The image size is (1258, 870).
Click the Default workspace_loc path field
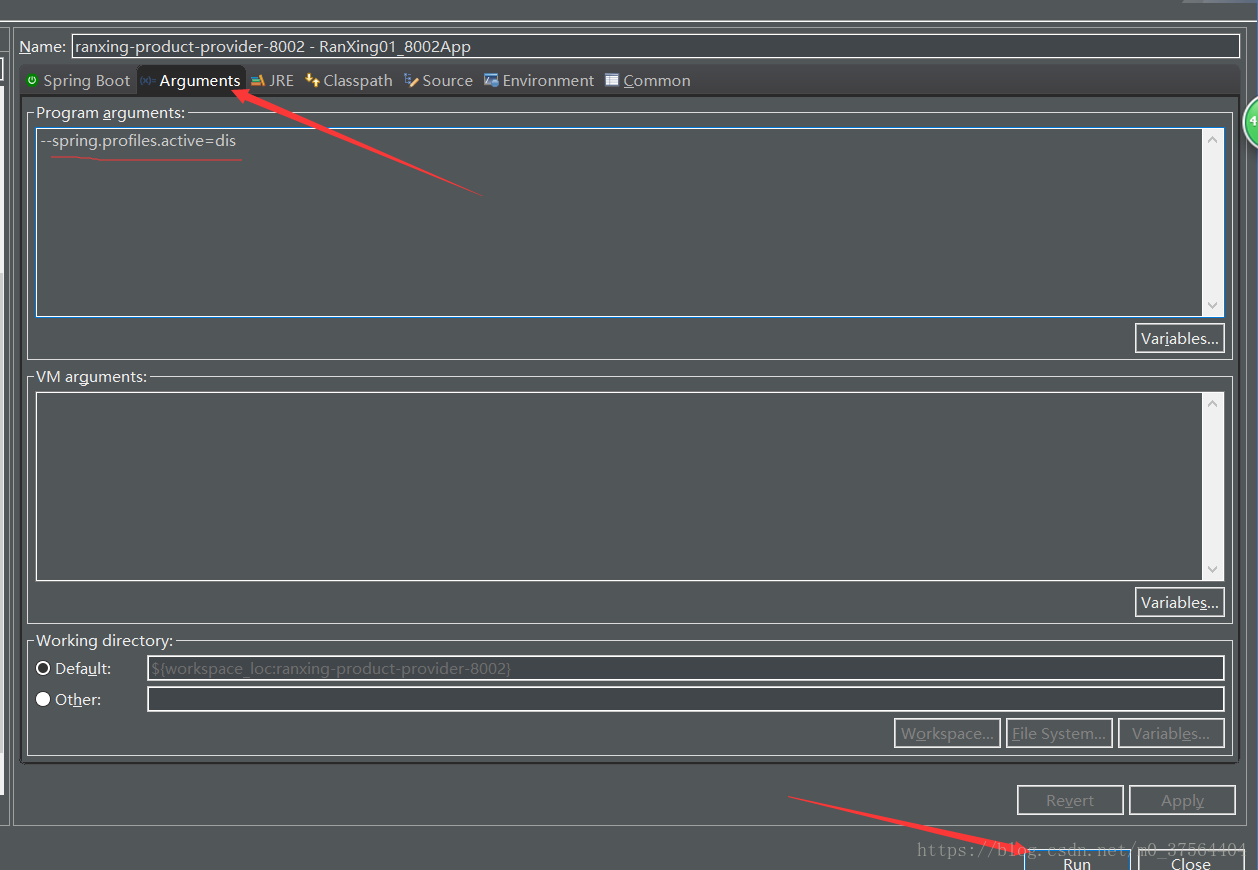point(685,668)
